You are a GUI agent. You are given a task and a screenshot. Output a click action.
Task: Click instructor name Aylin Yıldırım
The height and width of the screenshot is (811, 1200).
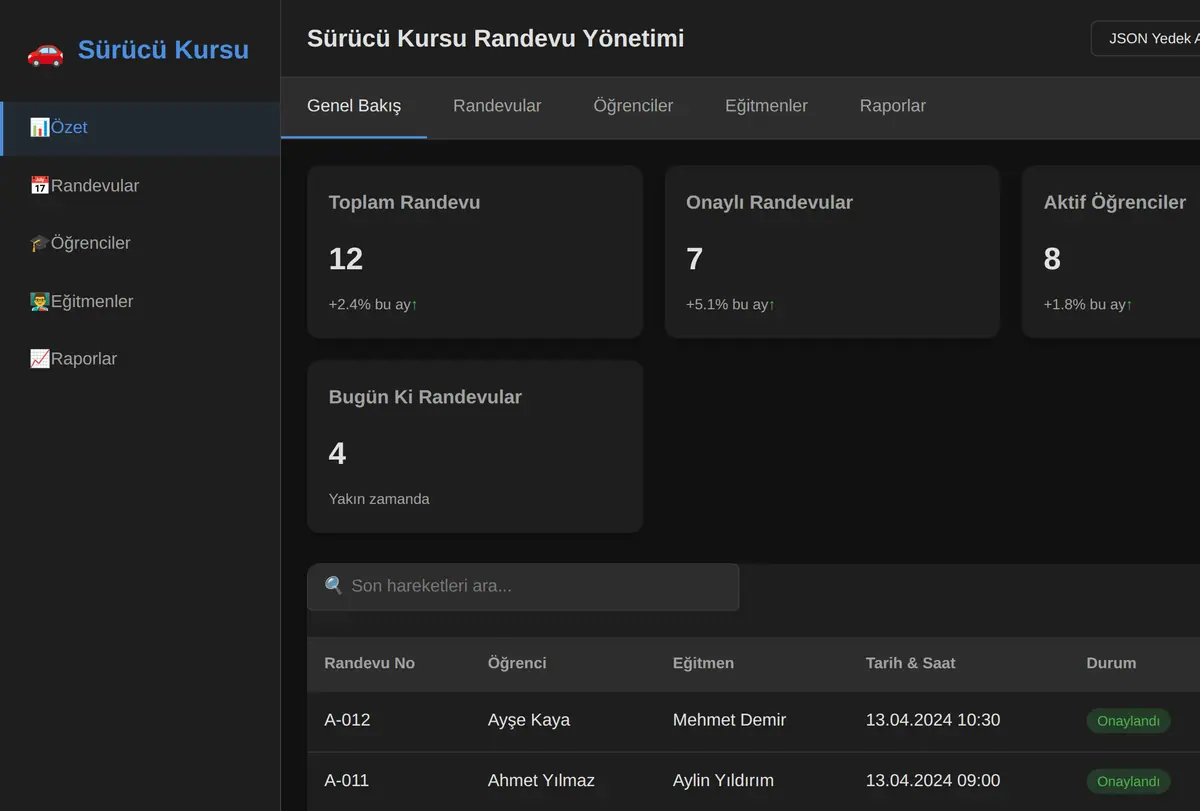pyautogui.click(x=723, y=781)
